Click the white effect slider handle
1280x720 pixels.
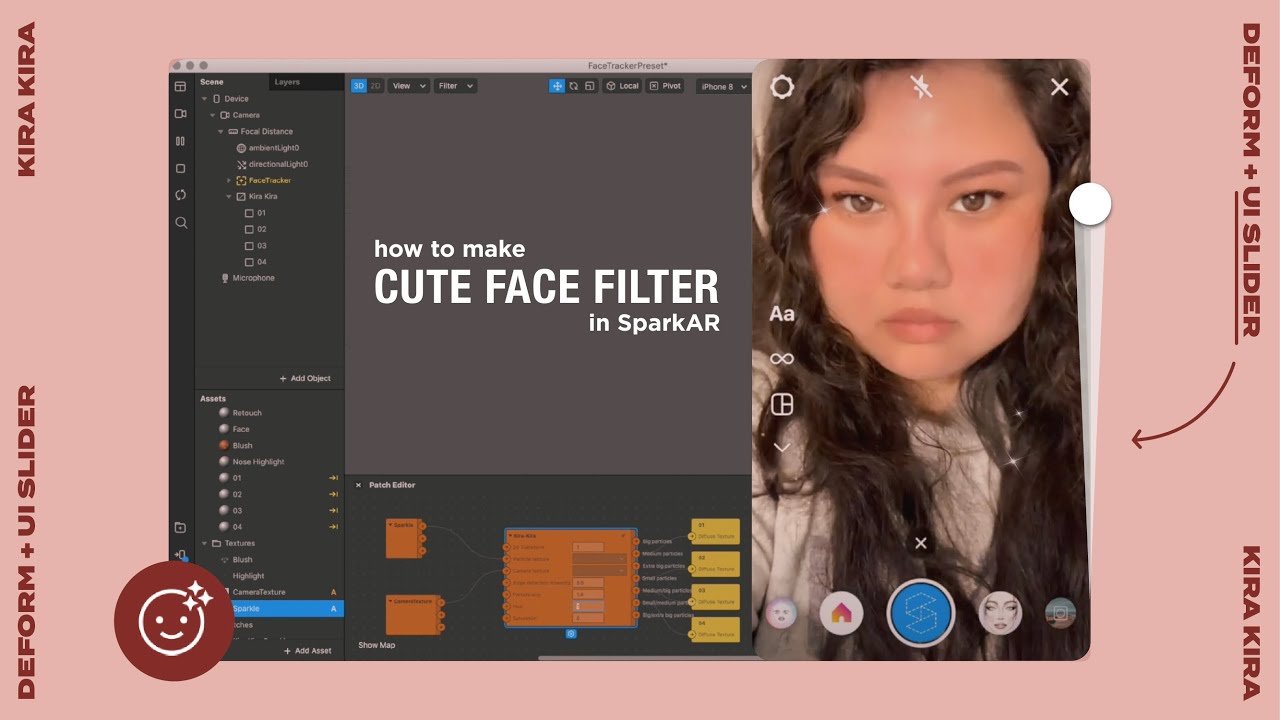1090,204
